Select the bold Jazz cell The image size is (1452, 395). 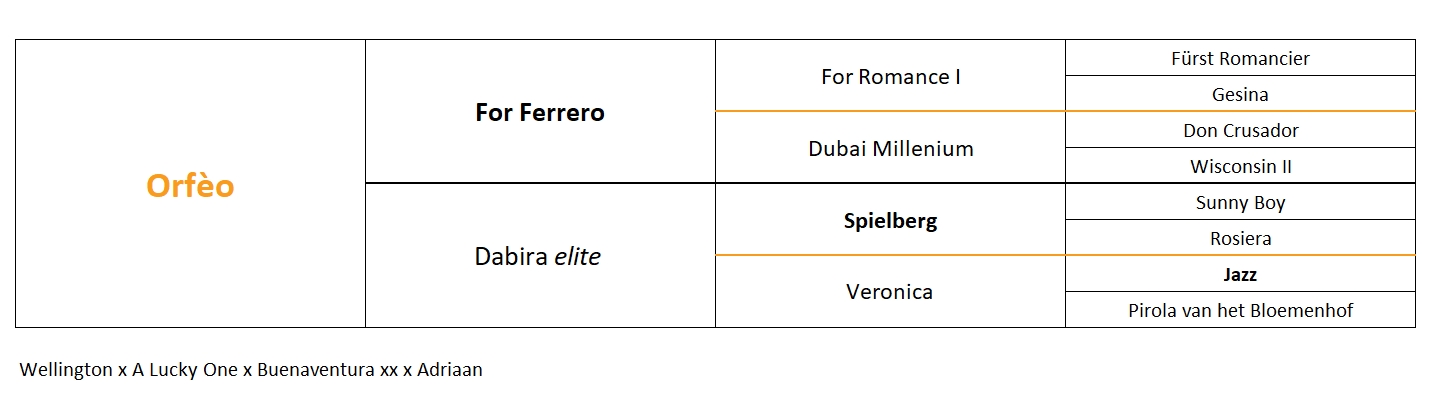tap(1240, 274)
